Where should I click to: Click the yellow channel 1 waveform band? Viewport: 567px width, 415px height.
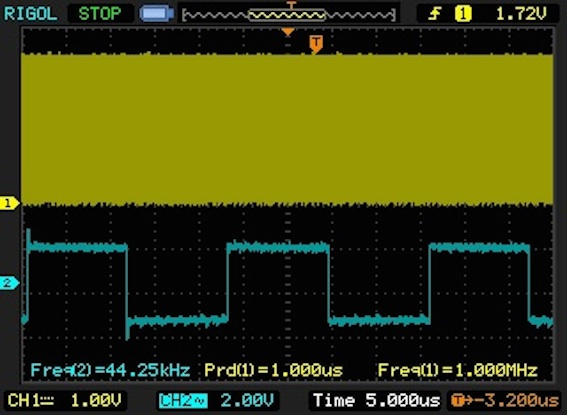(287, 129)
